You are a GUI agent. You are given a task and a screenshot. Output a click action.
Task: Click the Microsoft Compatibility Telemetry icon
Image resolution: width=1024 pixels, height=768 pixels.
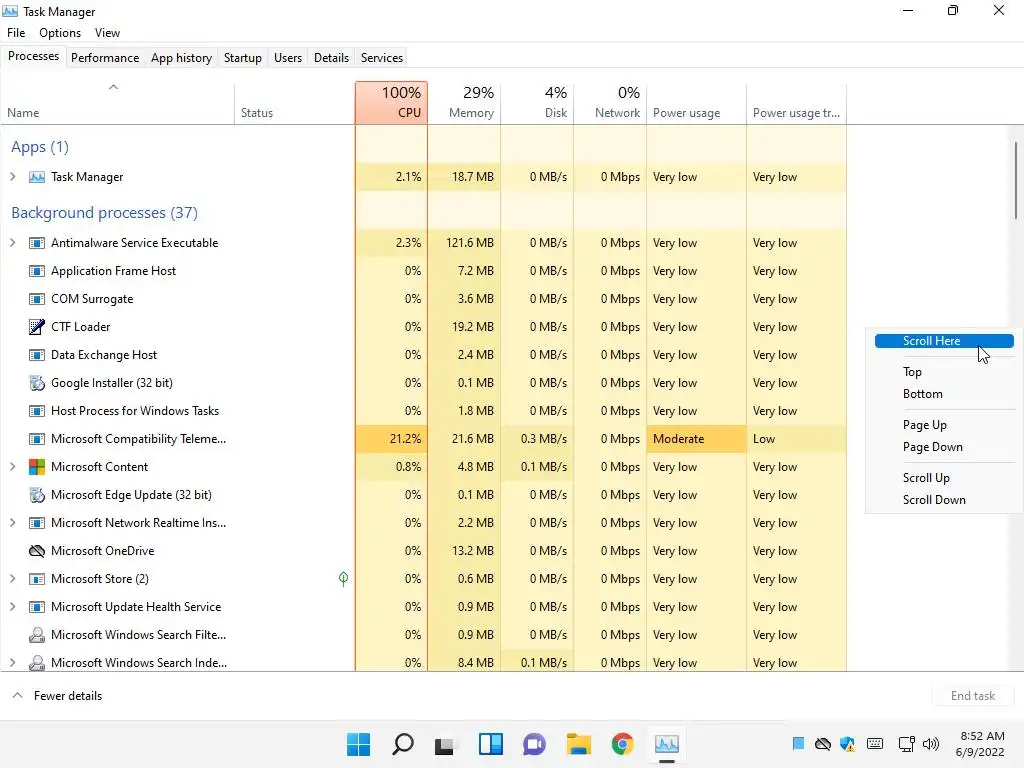coord(37,440)
